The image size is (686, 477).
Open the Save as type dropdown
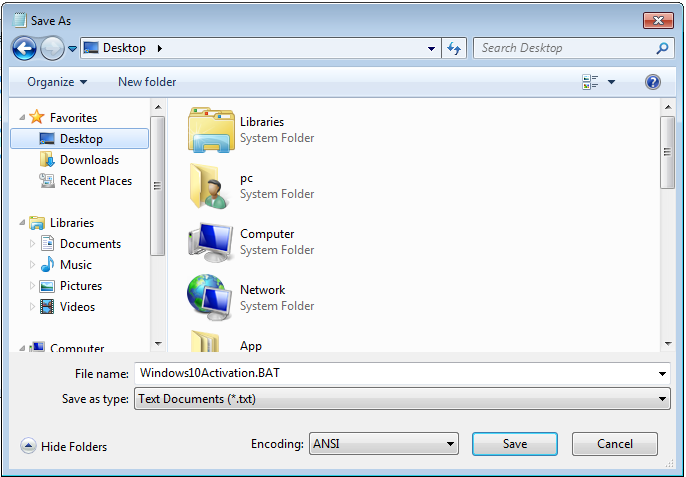(402, 399)
